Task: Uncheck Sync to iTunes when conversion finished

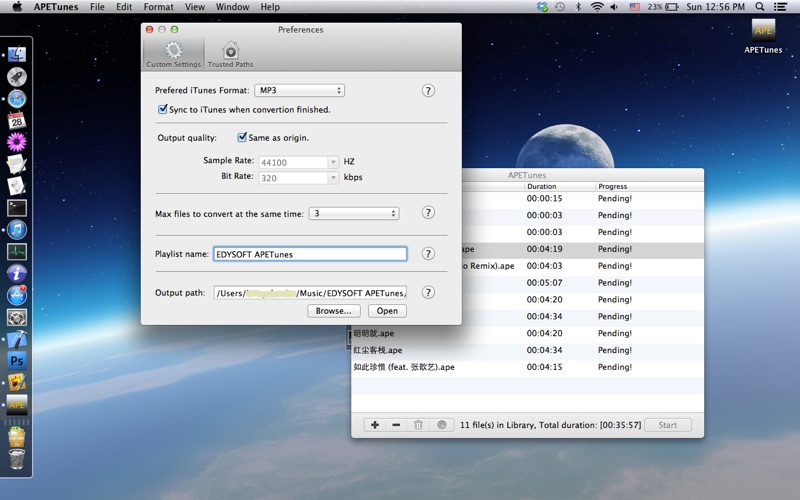Action: coord(163,110)
